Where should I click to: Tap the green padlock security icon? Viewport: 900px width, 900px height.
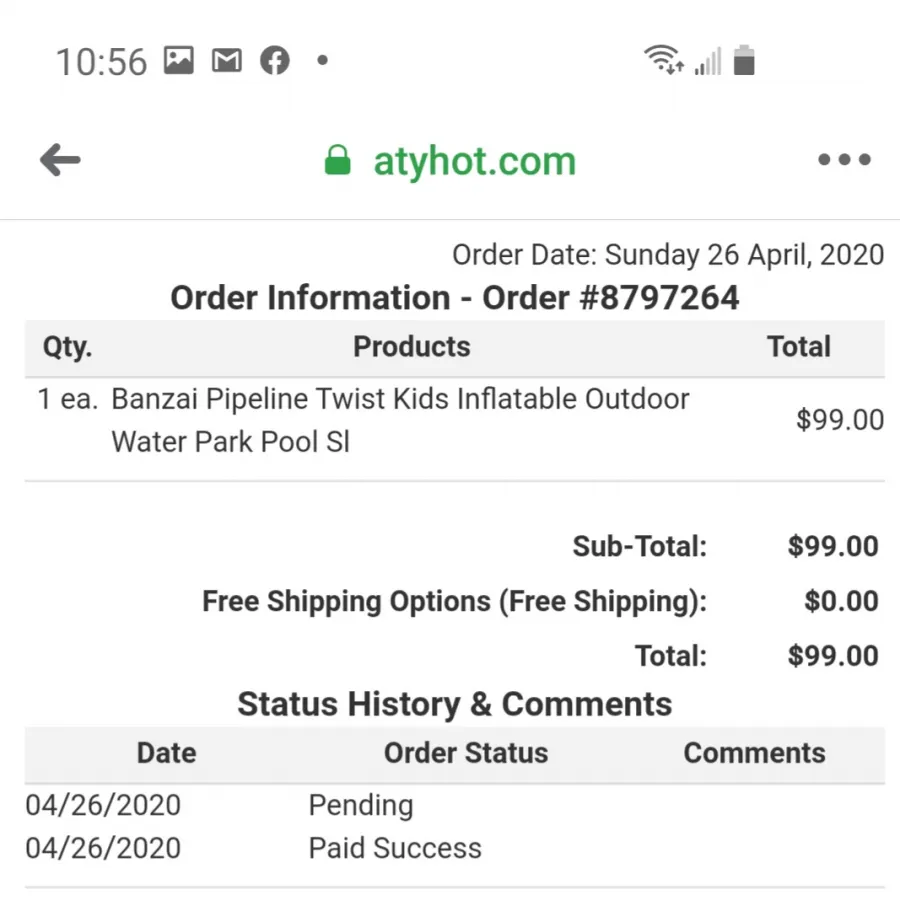[x=338, y=160]
